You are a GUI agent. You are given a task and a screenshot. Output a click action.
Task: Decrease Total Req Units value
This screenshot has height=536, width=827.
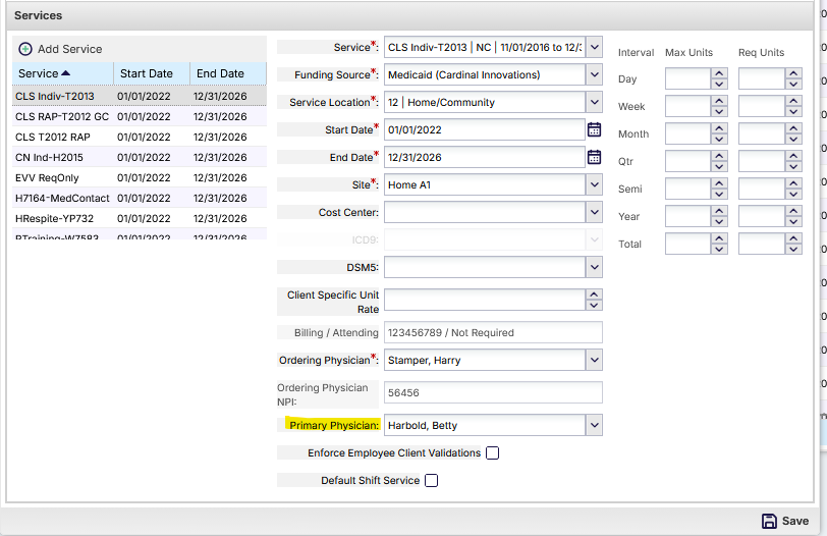click(793, 249)
